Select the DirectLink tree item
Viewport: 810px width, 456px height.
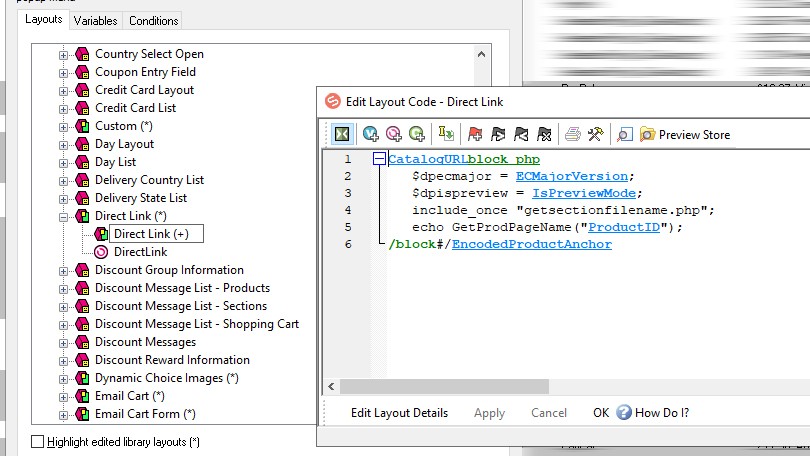140,252
